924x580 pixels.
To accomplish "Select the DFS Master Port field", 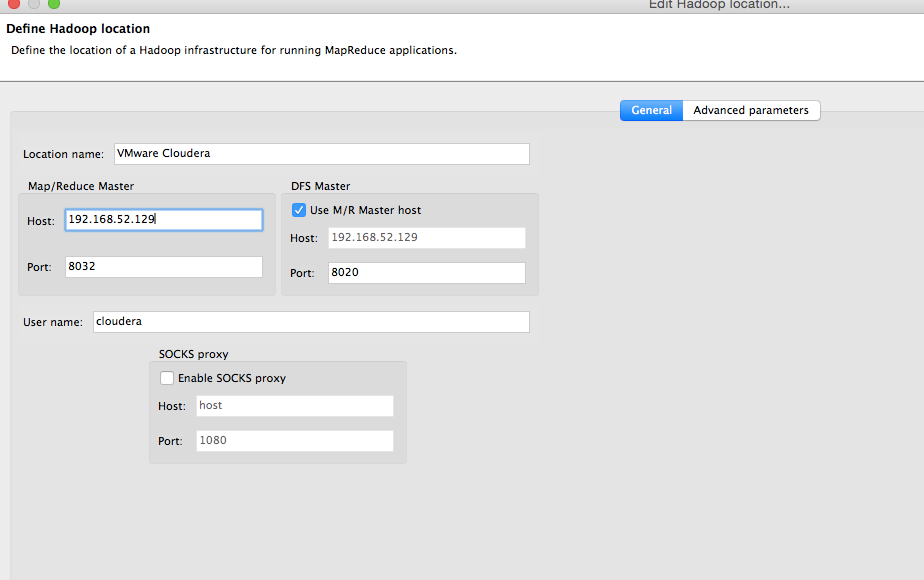I will click(x=426, y=273).
